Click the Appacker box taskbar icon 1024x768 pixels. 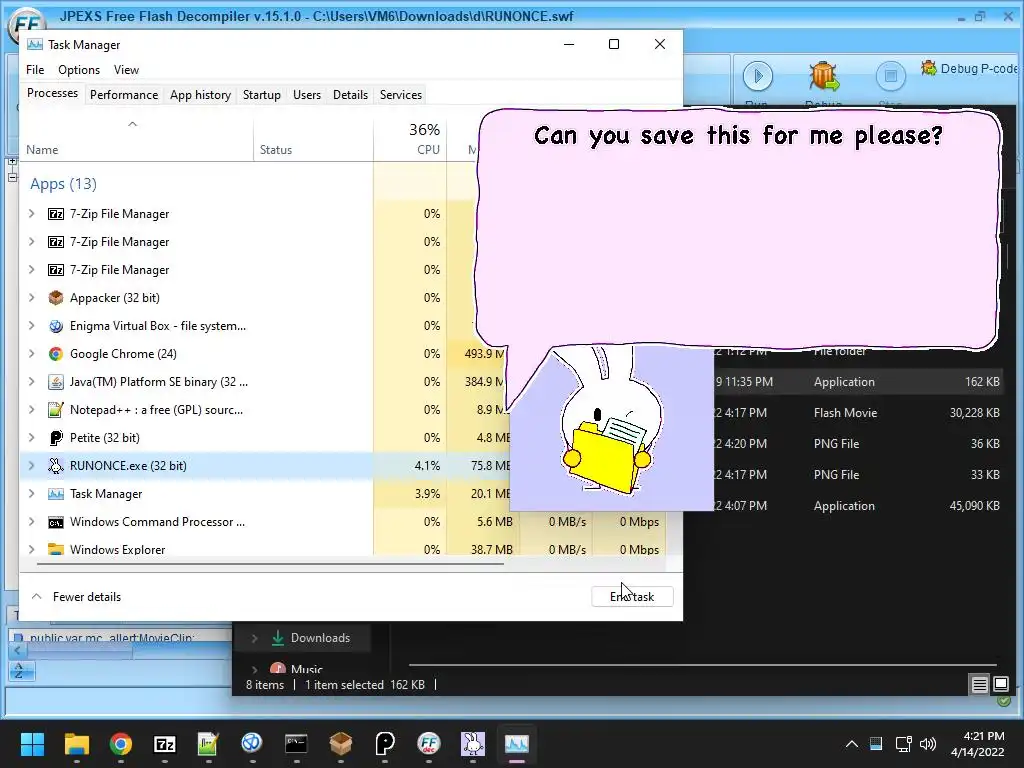[340, 744]
